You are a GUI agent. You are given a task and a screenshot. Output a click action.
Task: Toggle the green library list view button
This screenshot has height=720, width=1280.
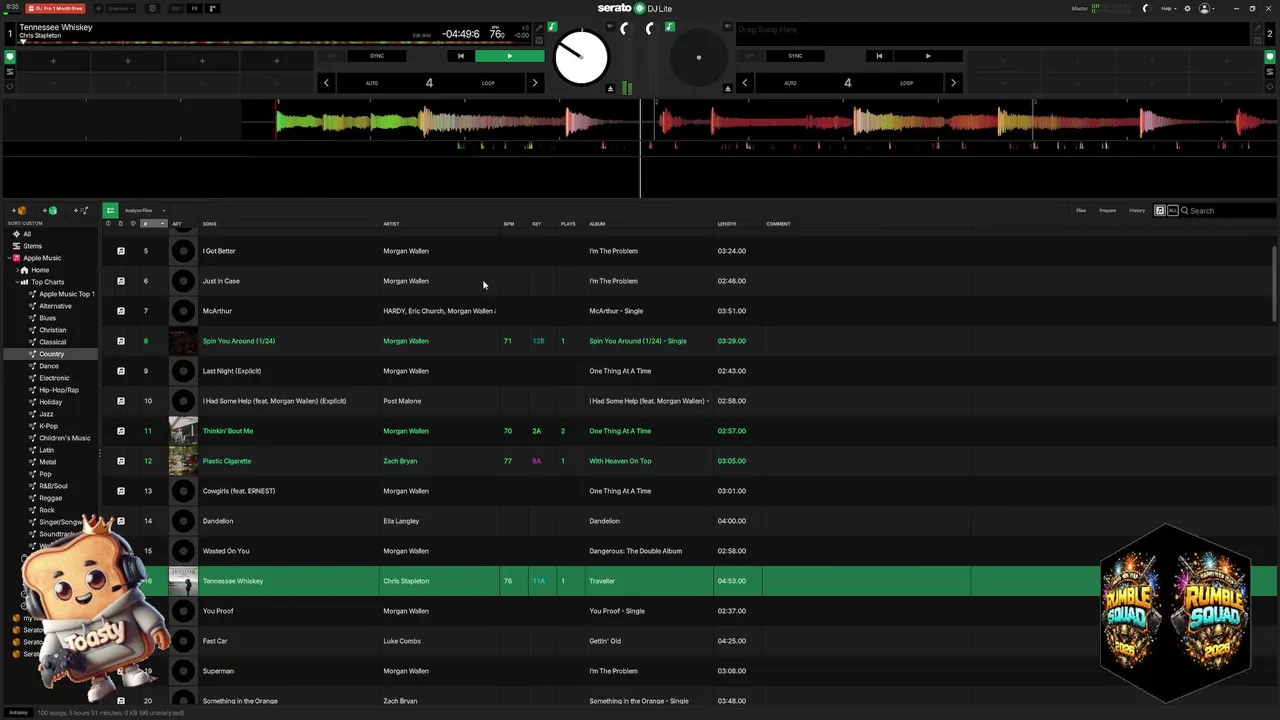(110, 210)
